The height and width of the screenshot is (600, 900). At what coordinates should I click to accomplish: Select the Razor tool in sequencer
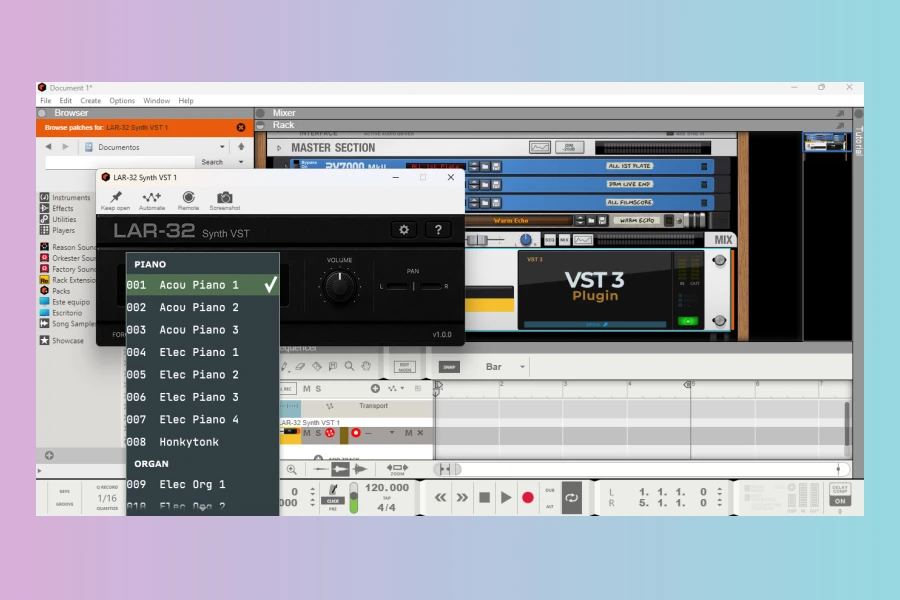[316, 366]
